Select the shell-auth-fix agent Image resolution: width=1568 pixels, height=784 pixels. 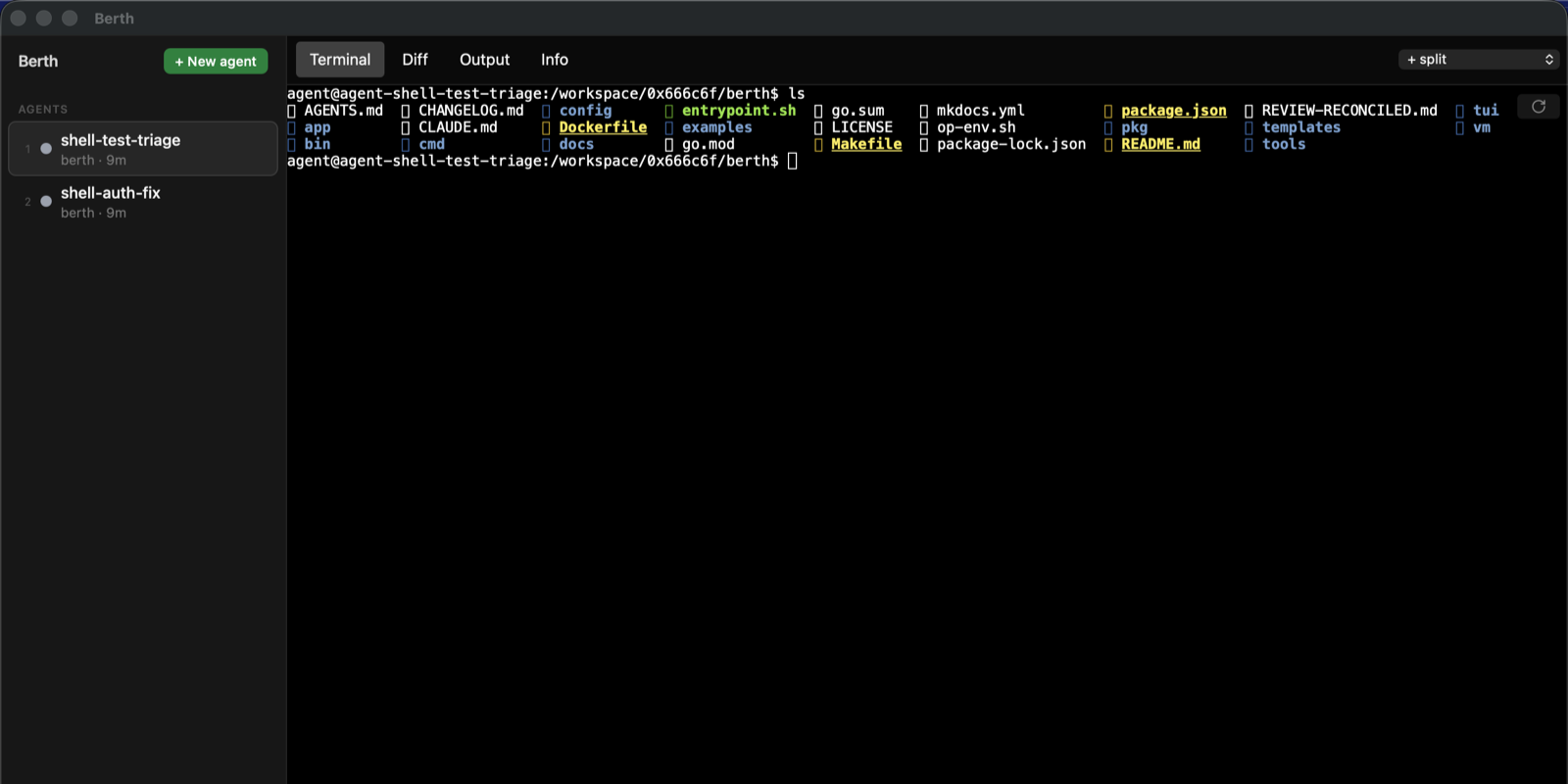143,202
